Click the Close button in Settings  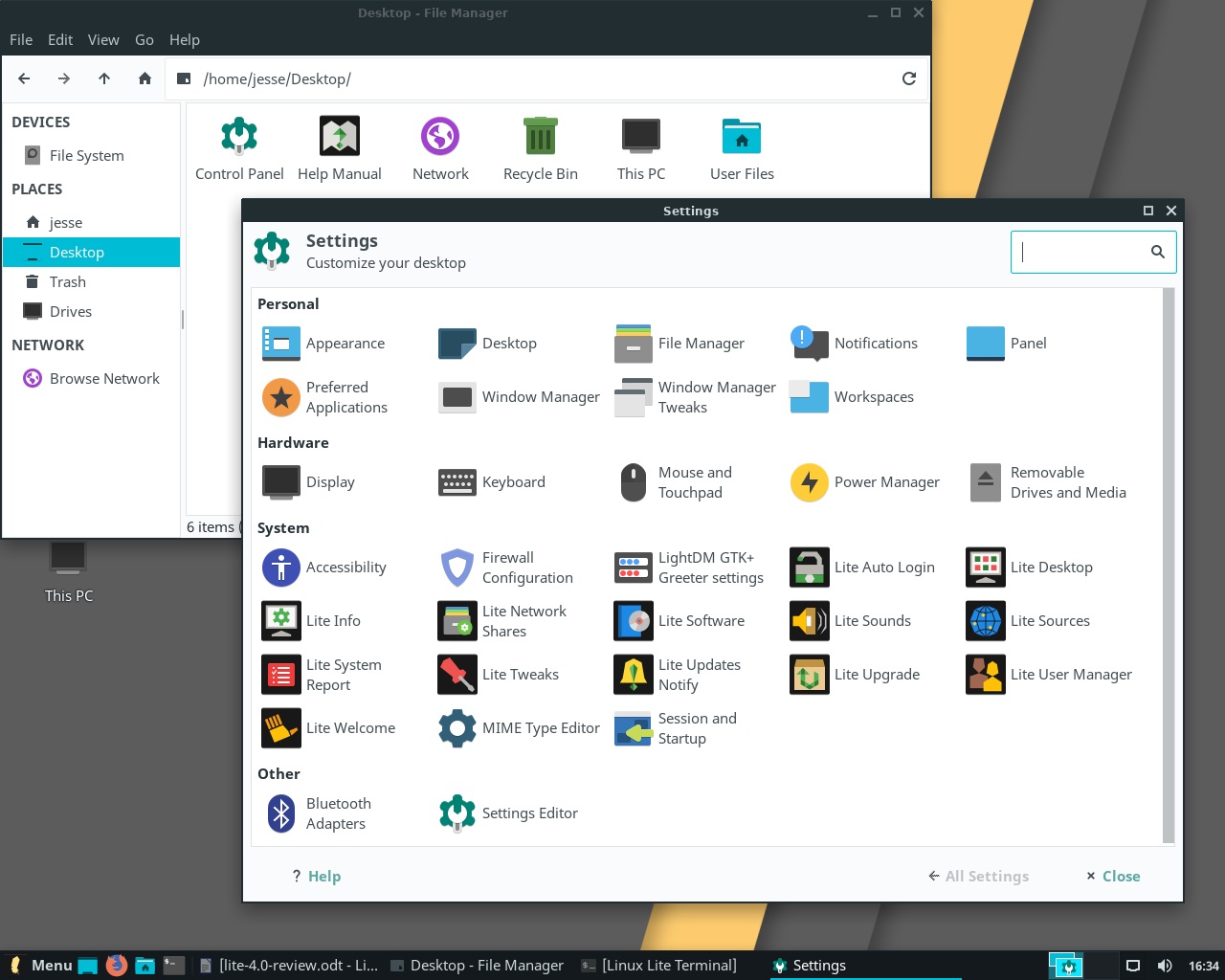[x=1113, y=877]
